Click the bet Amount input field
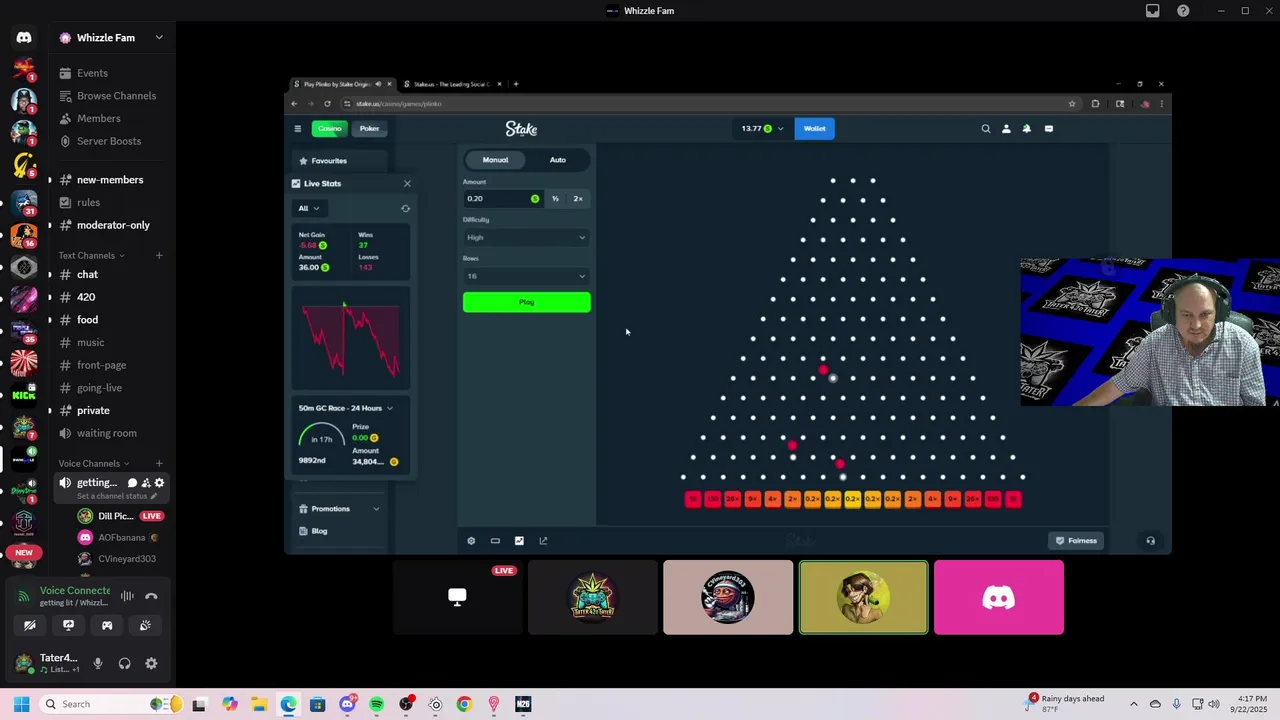This screenshot has height=720, width=1280. [502, 199]
